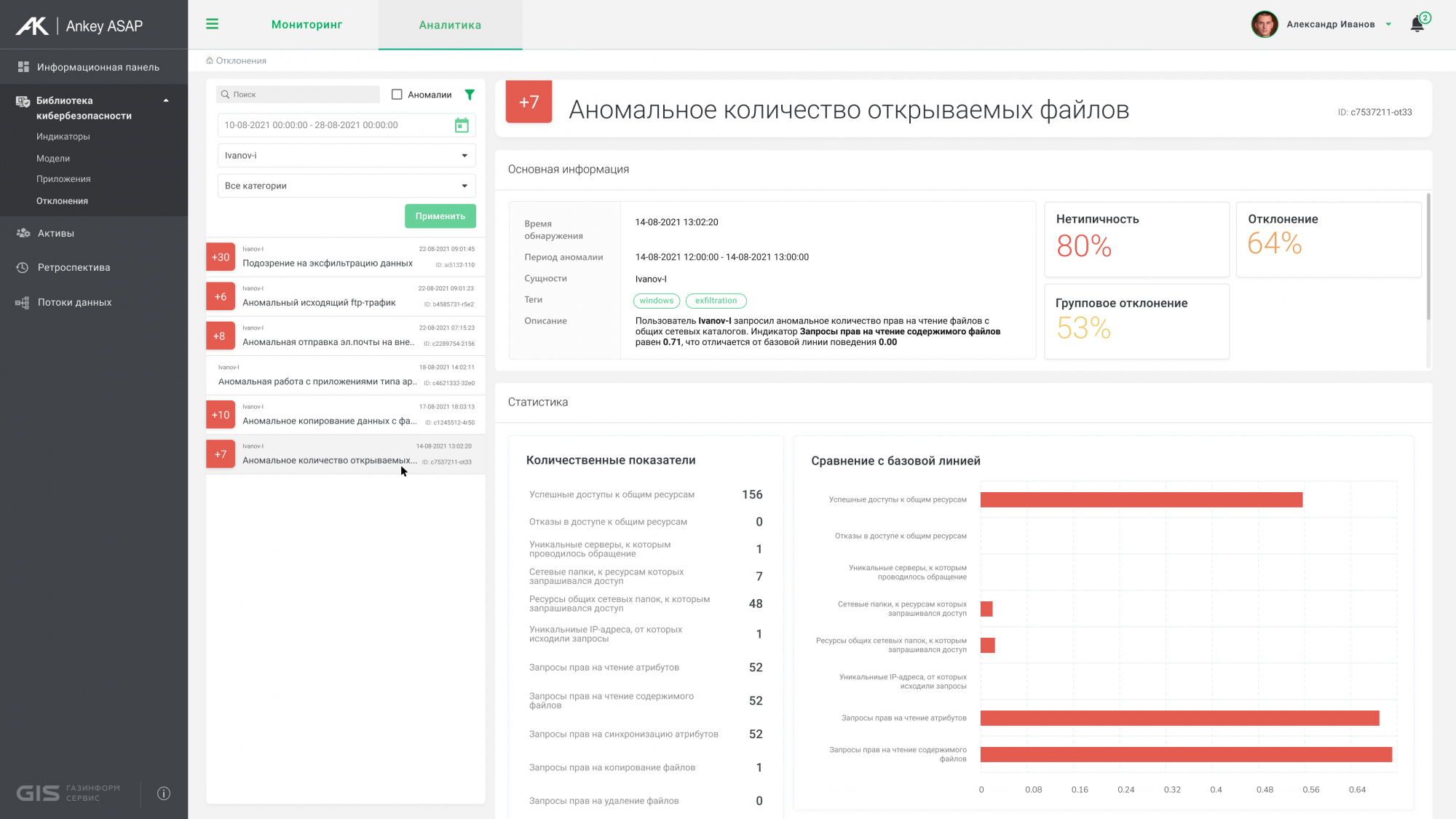
Task: Open Александр Иванов account dropdown arrow
Action: click(1388, 24)
